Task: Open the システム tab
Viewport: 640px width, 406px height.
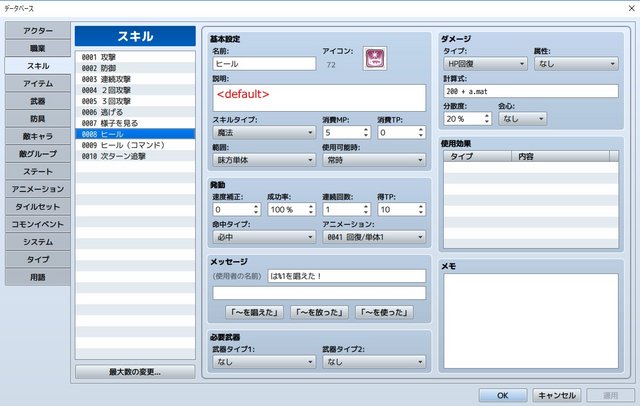Action: coord(38,242)
